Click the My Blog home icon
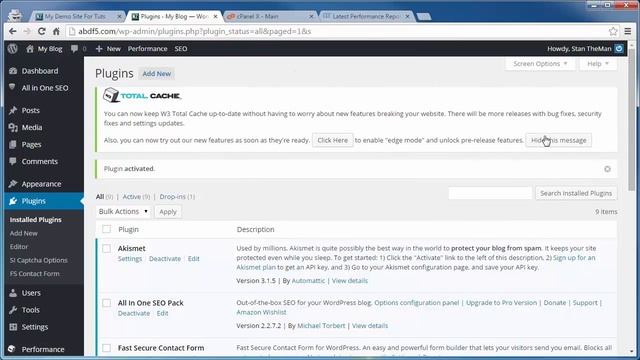This screenshot has width=640, height=360. [30, 49]
